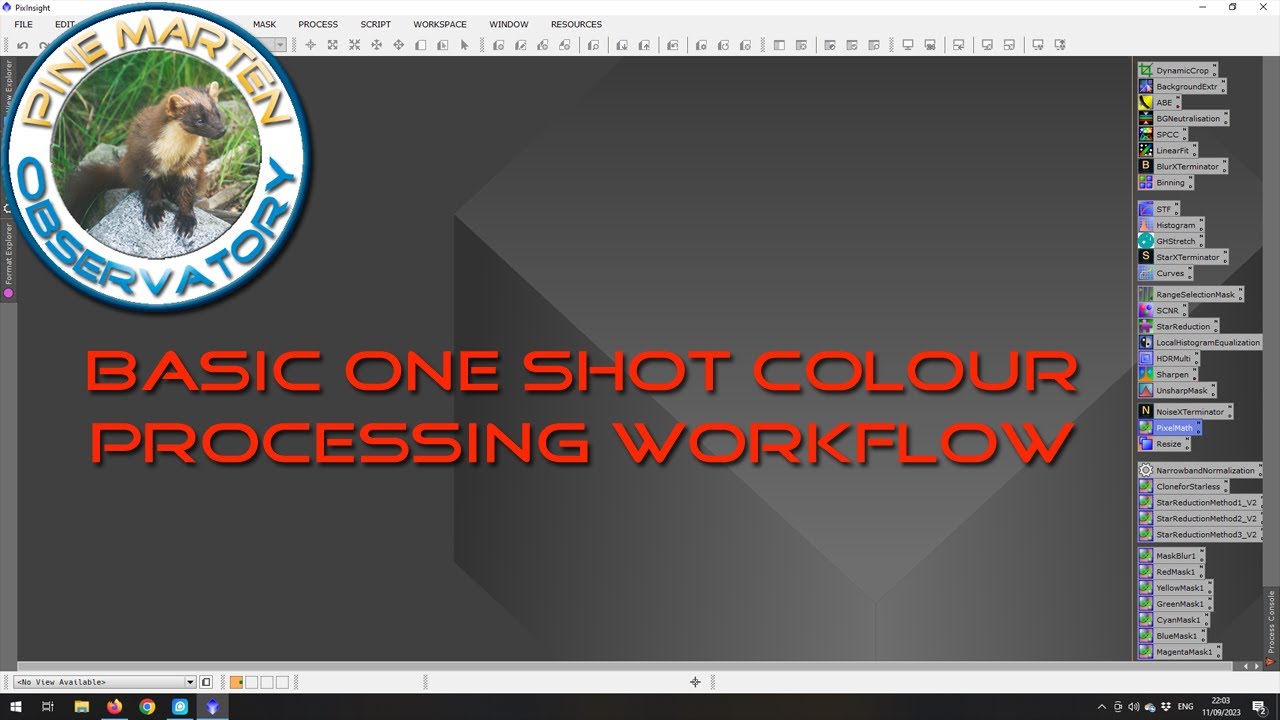This screenshot has width=1280, height=720.
Task: Select the arrow pointer tool in toolbar
Action: [x=464, y=45]
